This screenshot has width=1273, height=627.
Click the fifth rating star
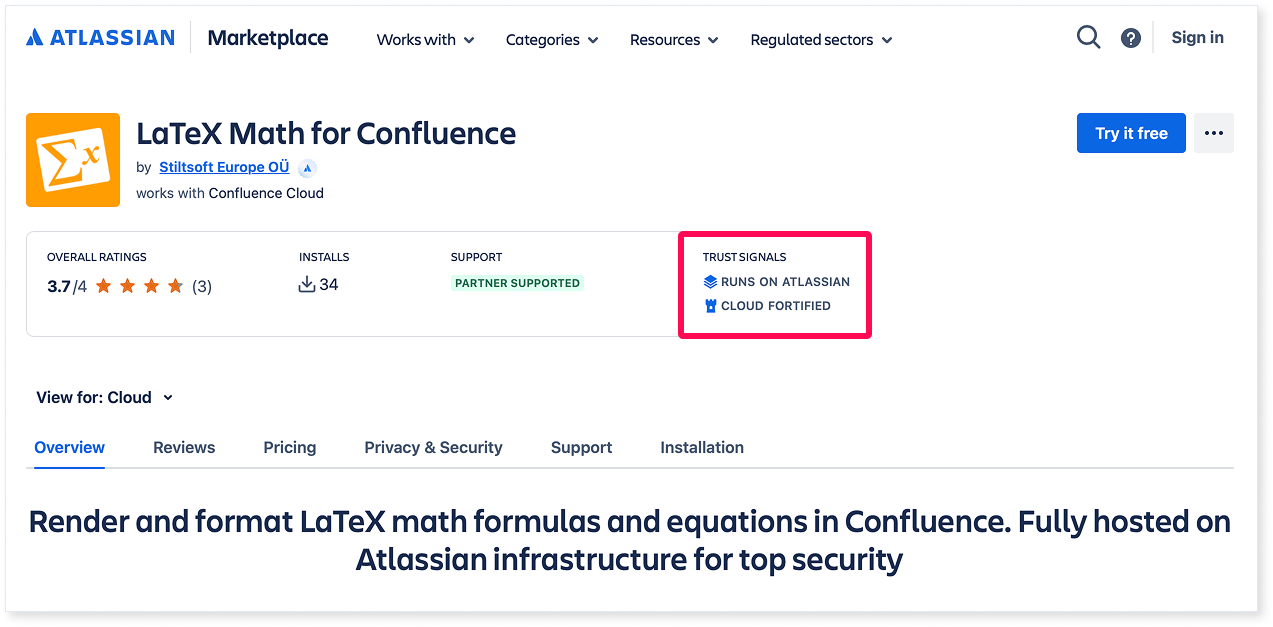coord(177,285)
